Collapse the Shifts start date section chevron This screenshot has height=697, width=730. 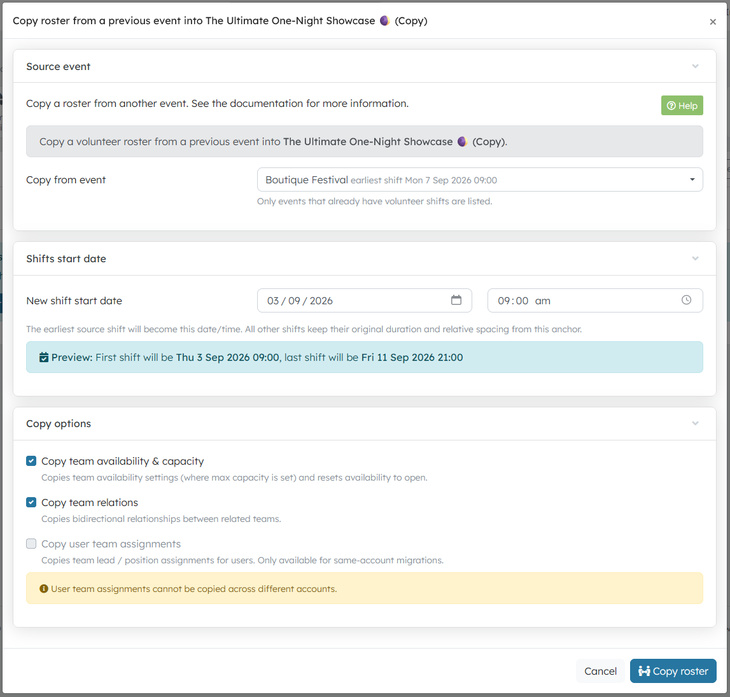click(695, 258)
